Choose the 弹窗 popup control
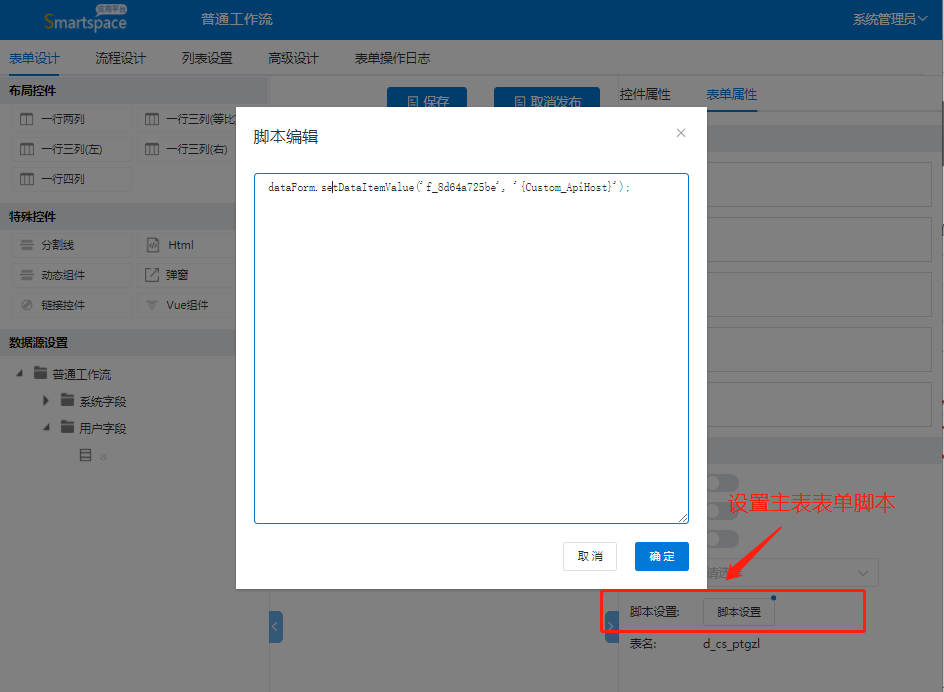The width and height of the screenshot is (944, 692). [x=176, y=275]
